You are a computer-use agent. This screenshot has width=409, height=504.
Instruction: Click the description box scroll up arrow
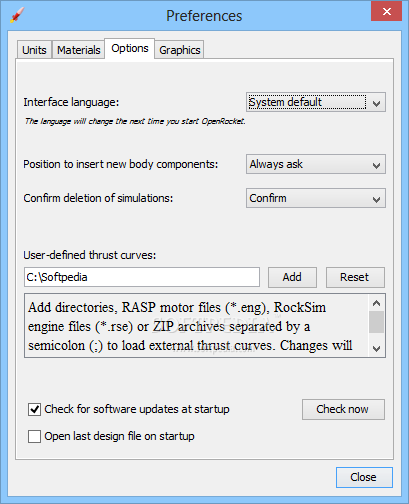(376, 303)
